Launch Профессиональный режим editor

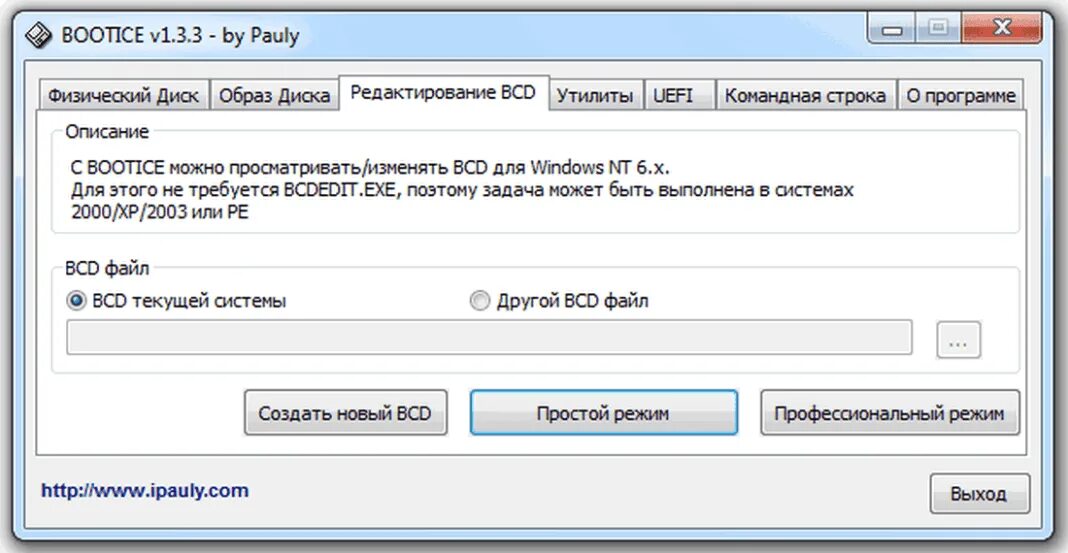890,413
